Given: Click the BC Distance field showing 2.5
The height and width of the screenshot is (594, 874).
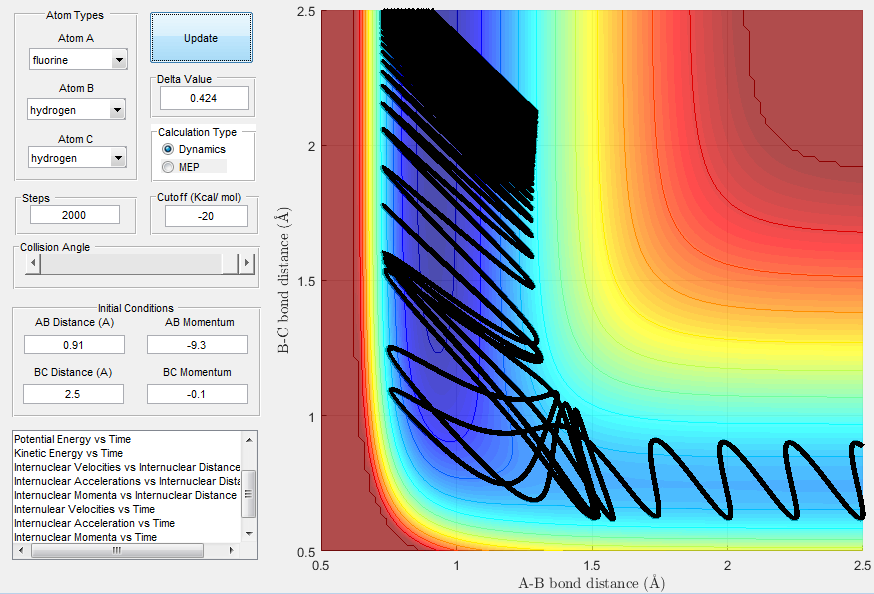Looking at the screenshot, I should click(x=73, y=394).
